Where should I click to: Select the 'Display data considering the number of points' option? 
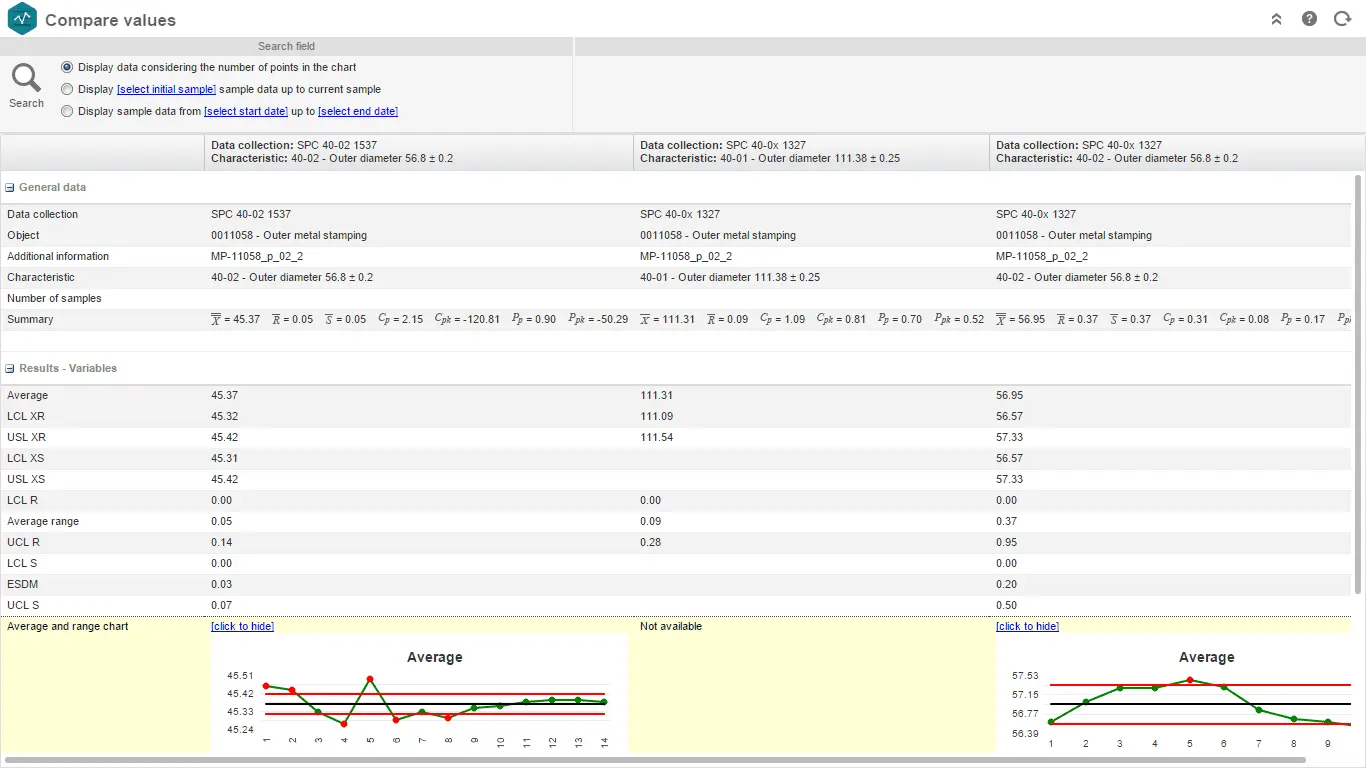click(66, 67)
